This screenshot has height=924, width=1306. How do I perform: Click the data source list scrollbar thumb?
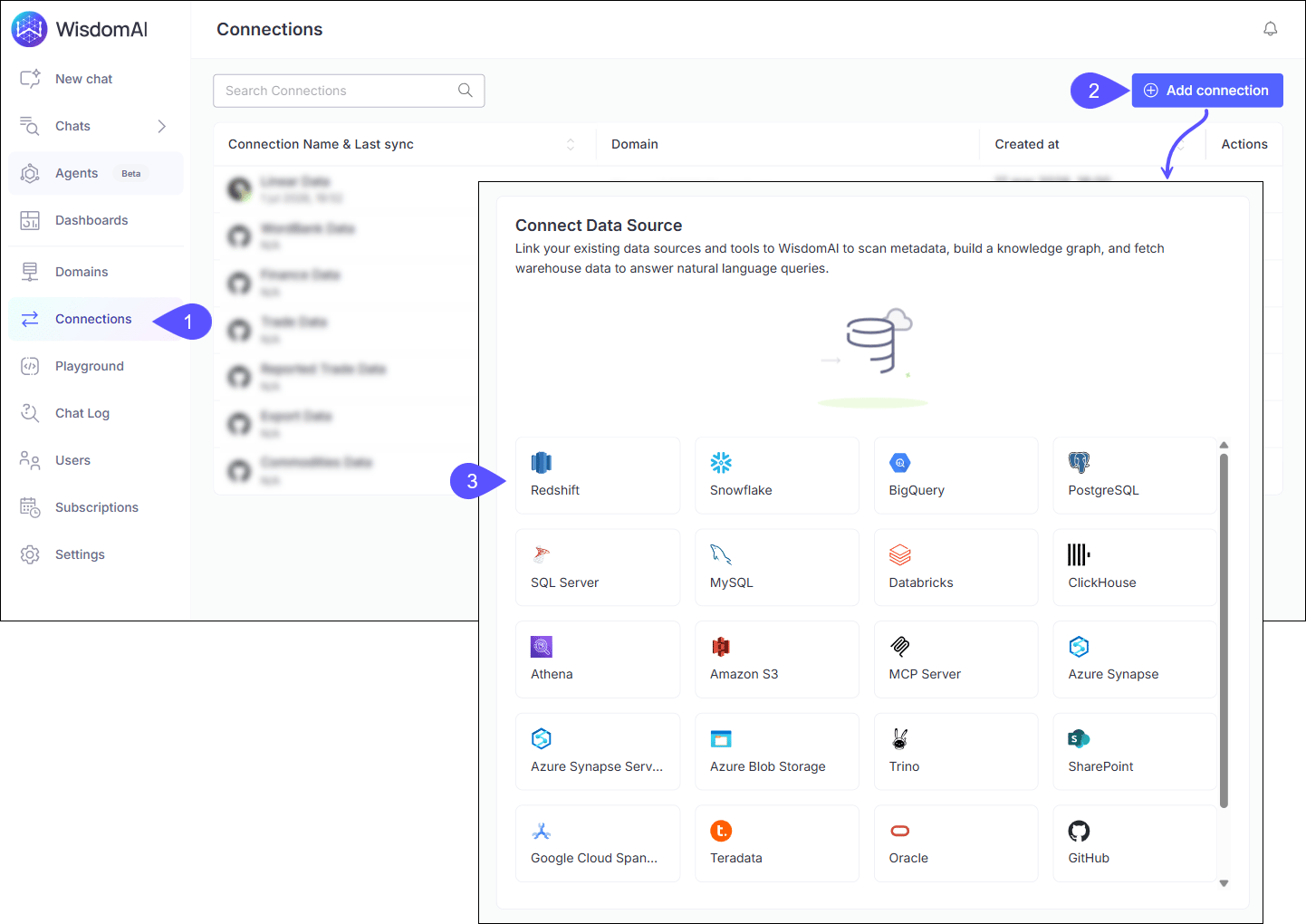click(1224, 630)
